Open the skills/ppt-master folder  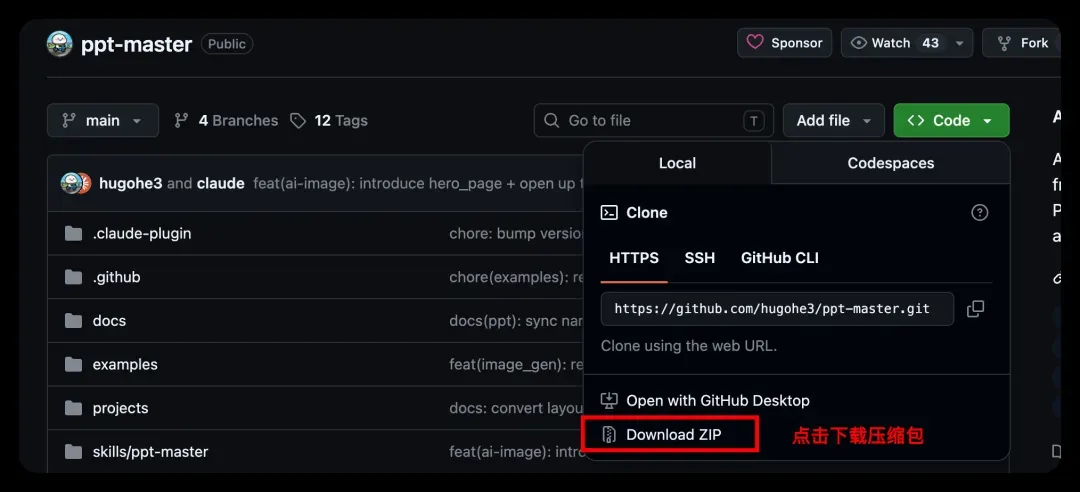150,452
